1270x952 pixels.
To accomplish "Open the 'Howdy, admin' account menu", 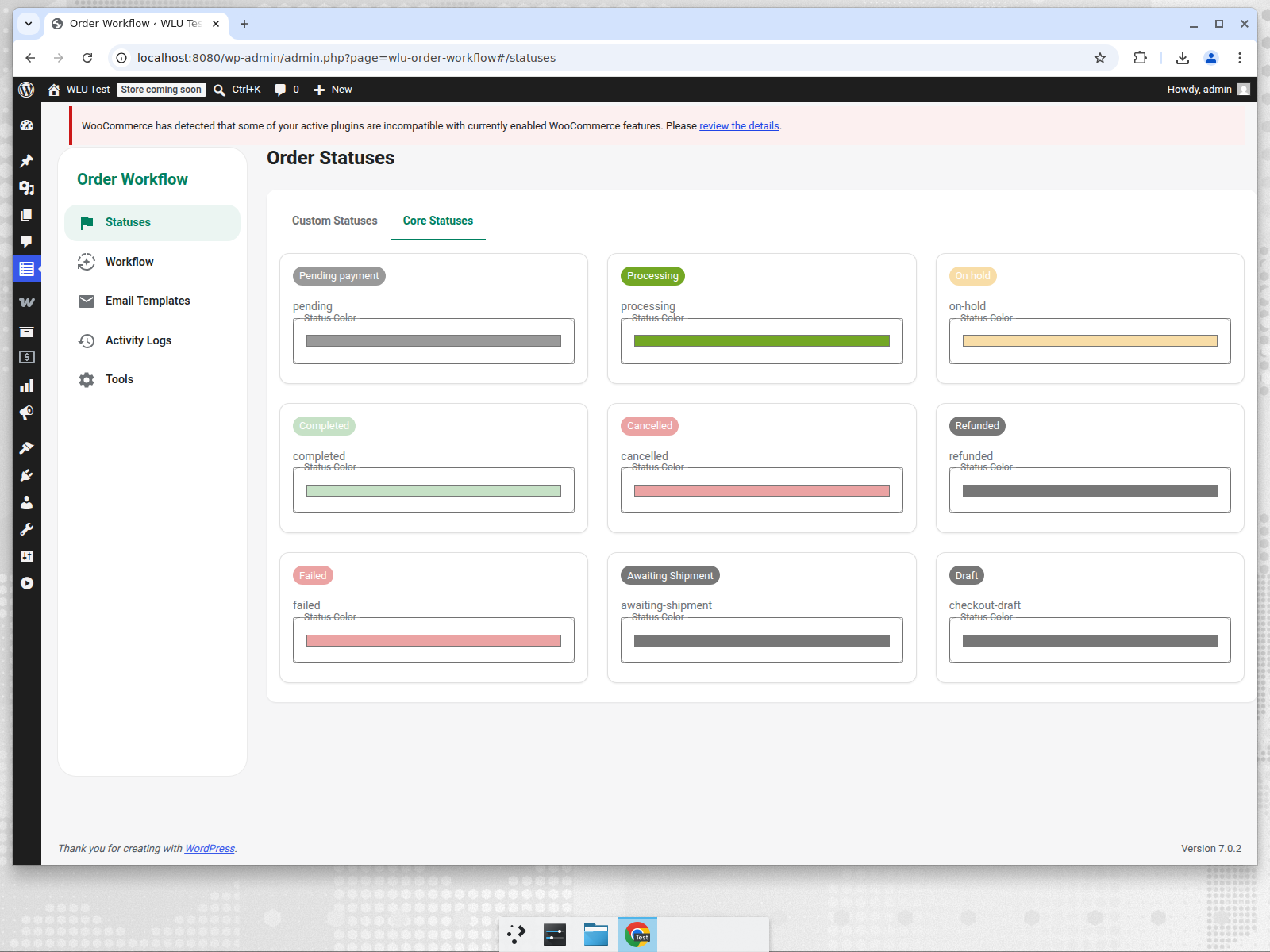I will [x=1208, y=90].
